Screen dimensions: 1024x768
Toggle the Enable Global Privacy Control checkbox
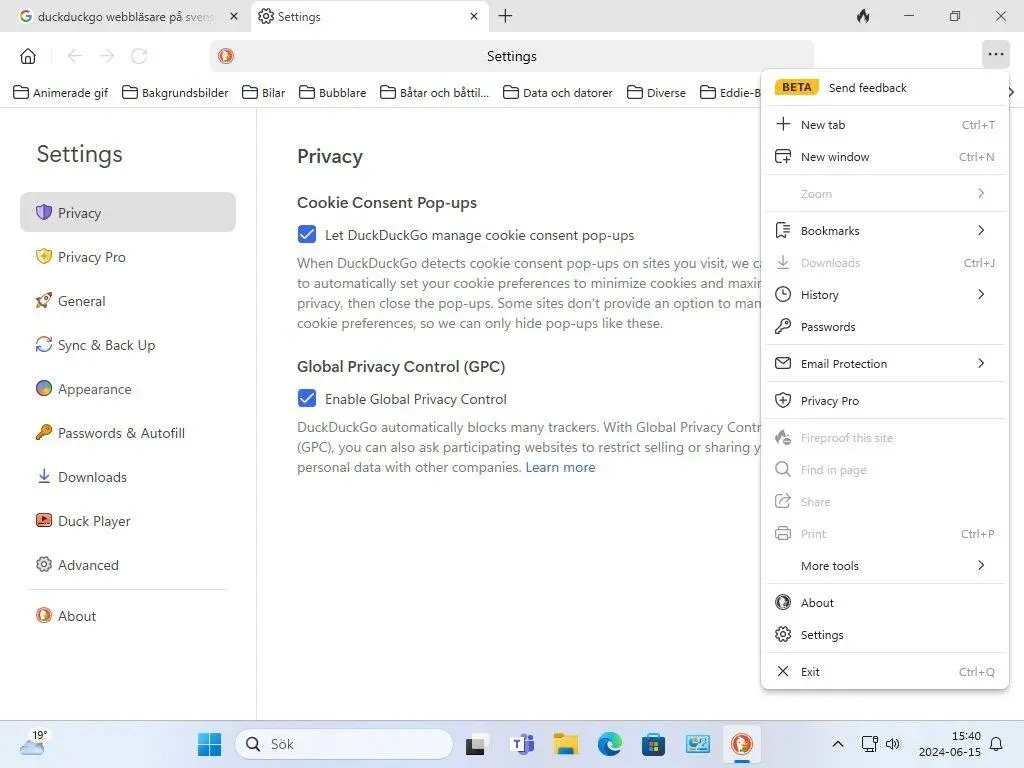(307, 398)
